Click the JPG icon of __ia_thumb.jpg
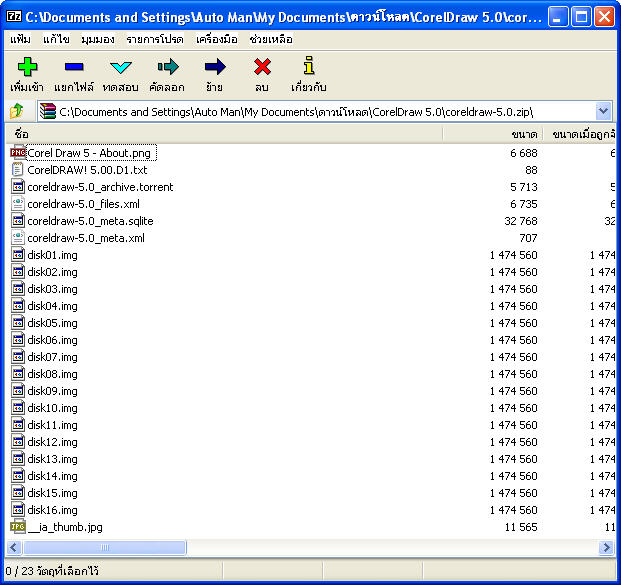The image size is (621, 585). [x=18, y=526]
